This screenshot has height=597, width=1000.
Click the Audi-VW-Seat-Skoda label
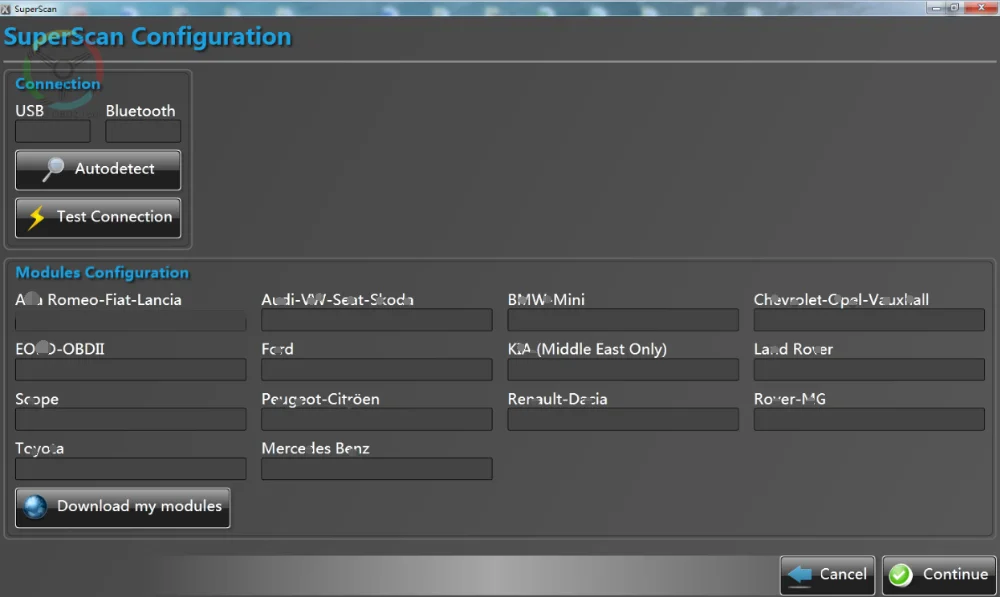tap(337, 300)
